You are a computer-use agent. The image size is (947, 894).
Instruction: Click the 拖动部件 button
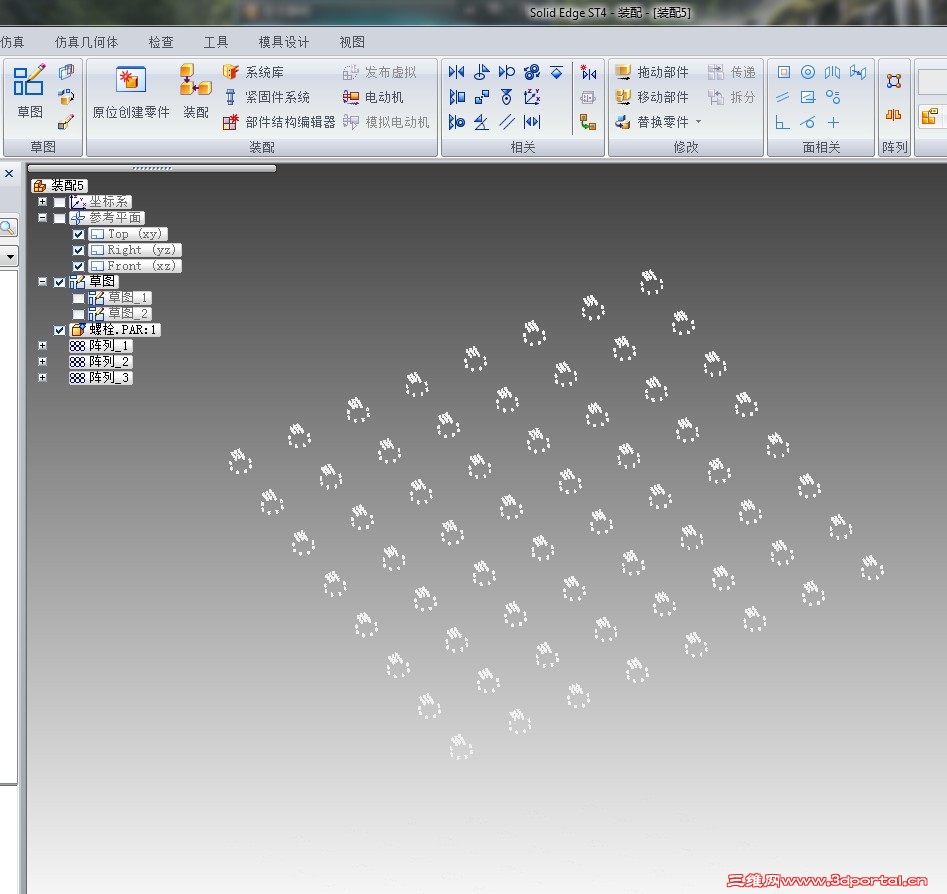click(652, 72)
